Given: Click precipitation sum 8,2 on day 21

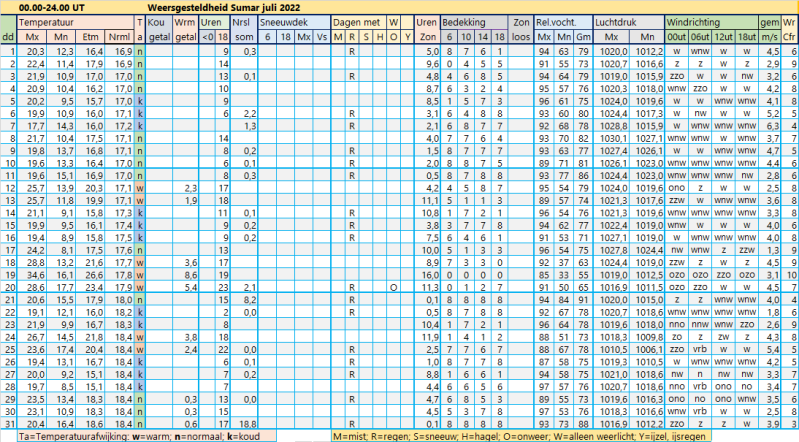Looking at the screenshot, I should 250,300.
